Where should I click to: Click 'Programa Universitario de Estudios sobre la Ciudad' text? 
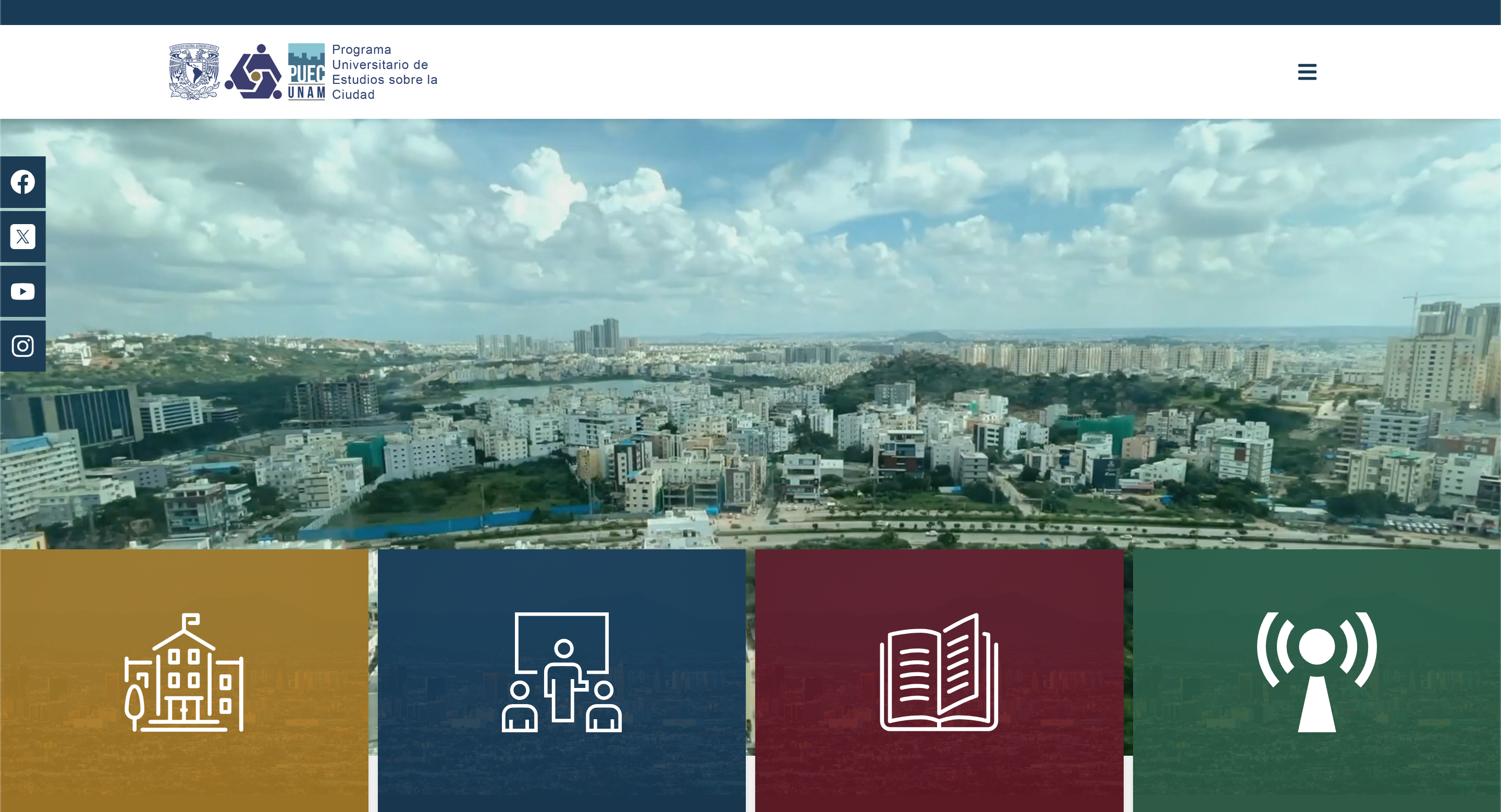pos(385,71)
